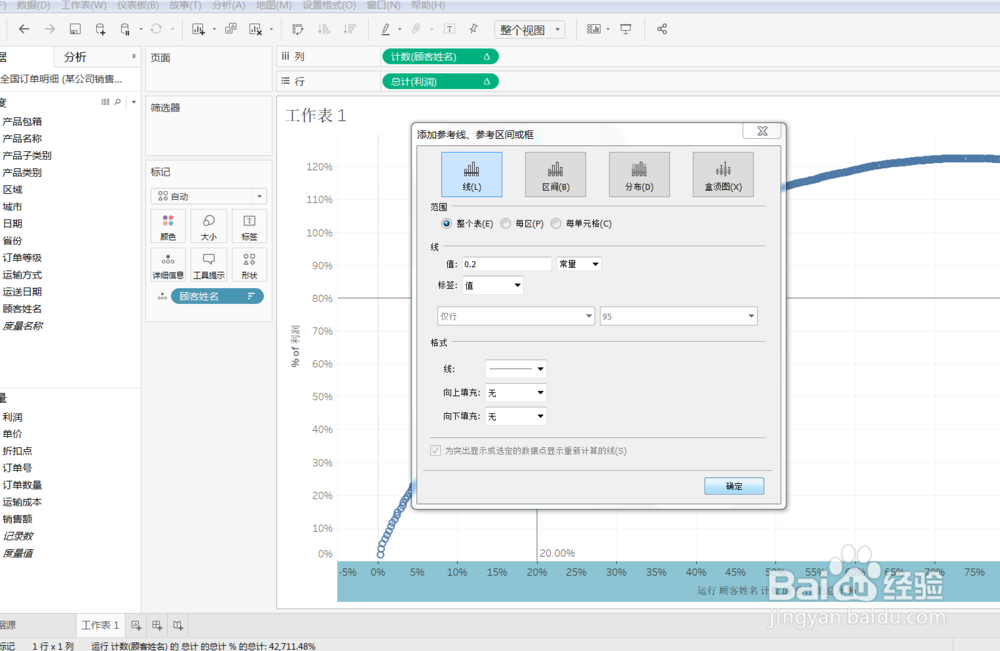Click the presentation mode icon
Screen dimensions: 1000x651
[626, 29]
